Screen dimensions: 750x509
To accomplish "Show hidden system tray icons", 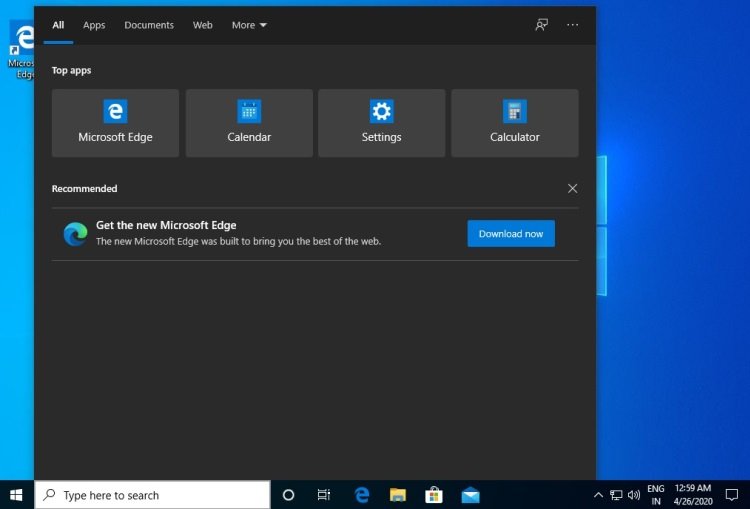I will pyautogui.click(x=598, y=495).
